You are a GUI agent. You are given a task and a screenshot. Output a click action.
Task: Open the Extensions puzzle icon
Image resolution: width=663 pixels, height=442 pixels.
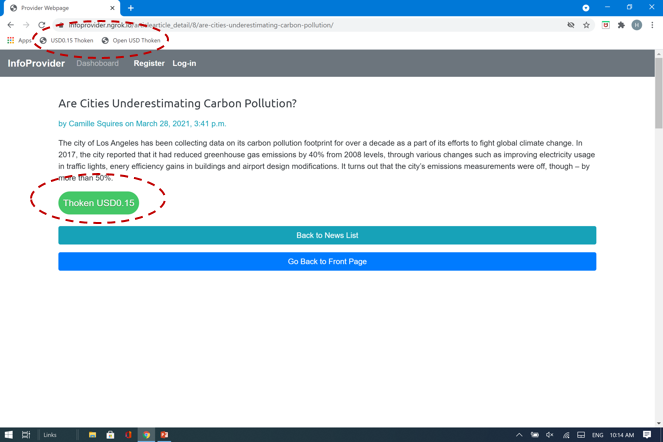click(621, 25)
